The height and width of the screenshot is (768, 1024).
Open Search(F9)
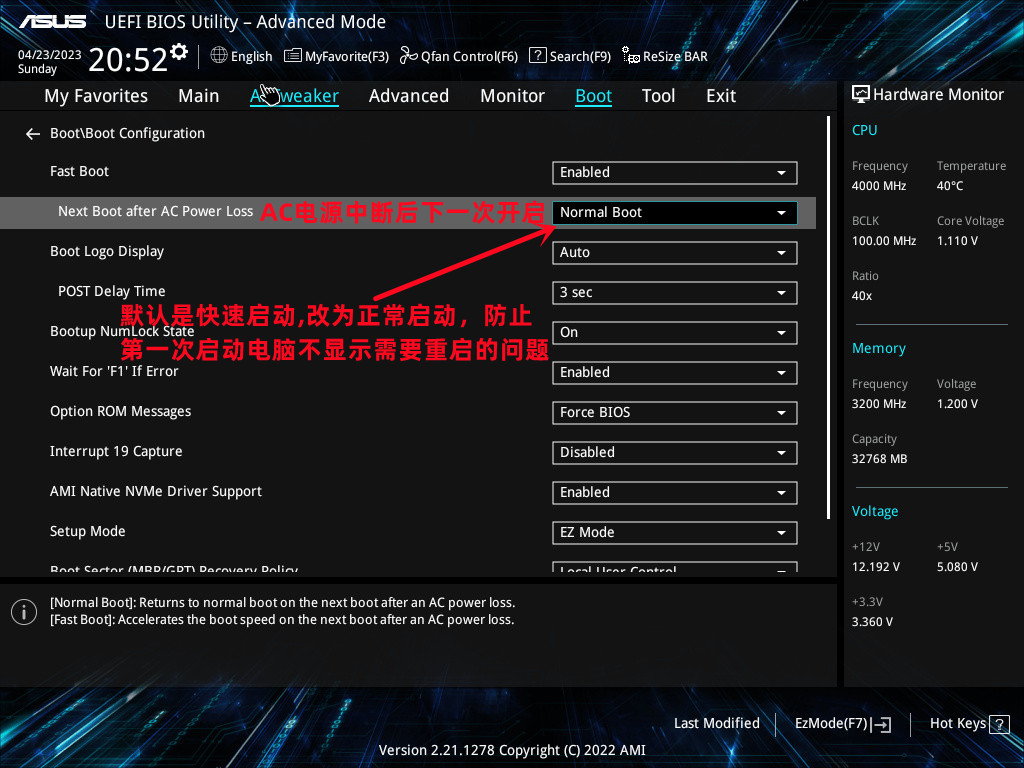[570, 56]
